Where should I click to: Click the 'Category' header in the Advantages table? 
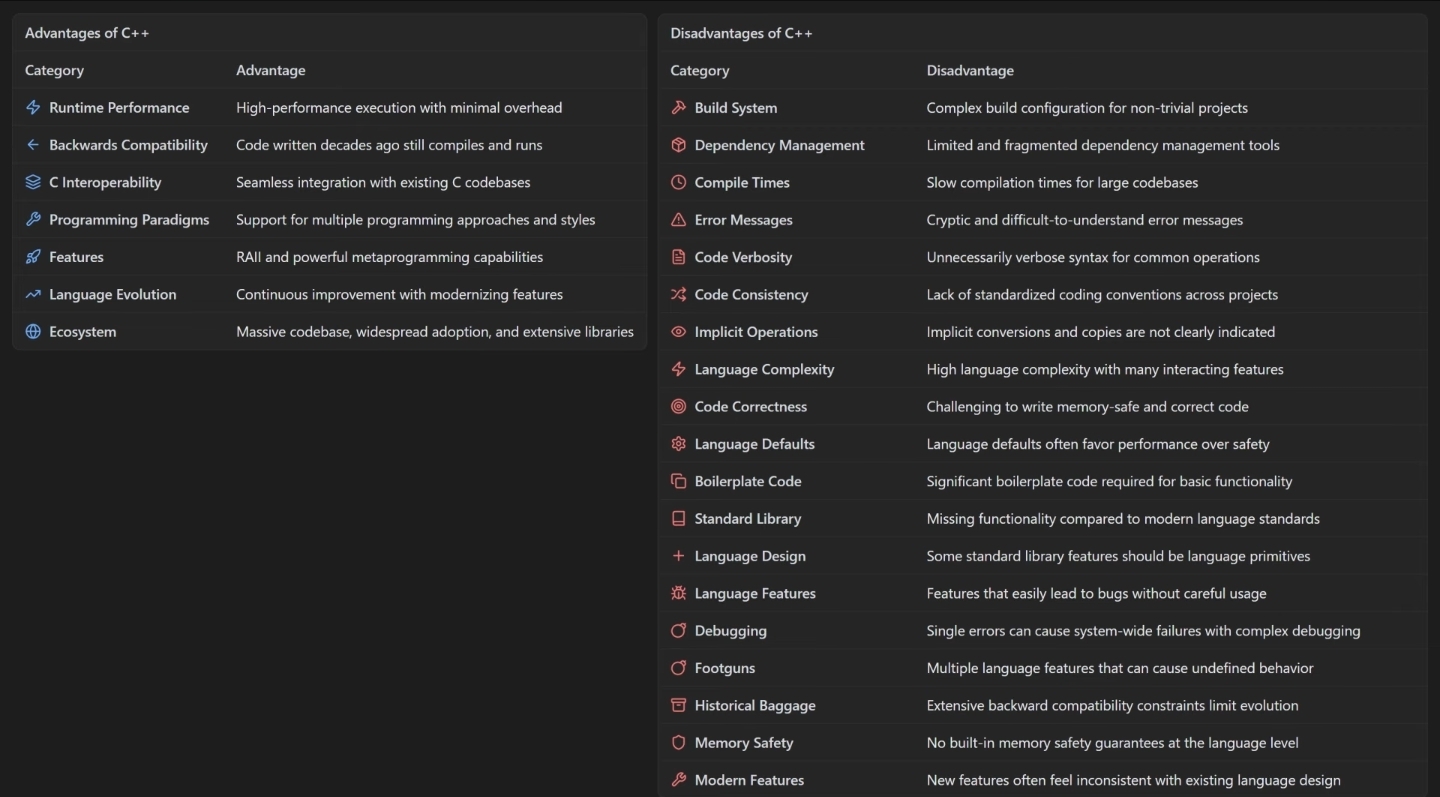click(x=54, y=70)
